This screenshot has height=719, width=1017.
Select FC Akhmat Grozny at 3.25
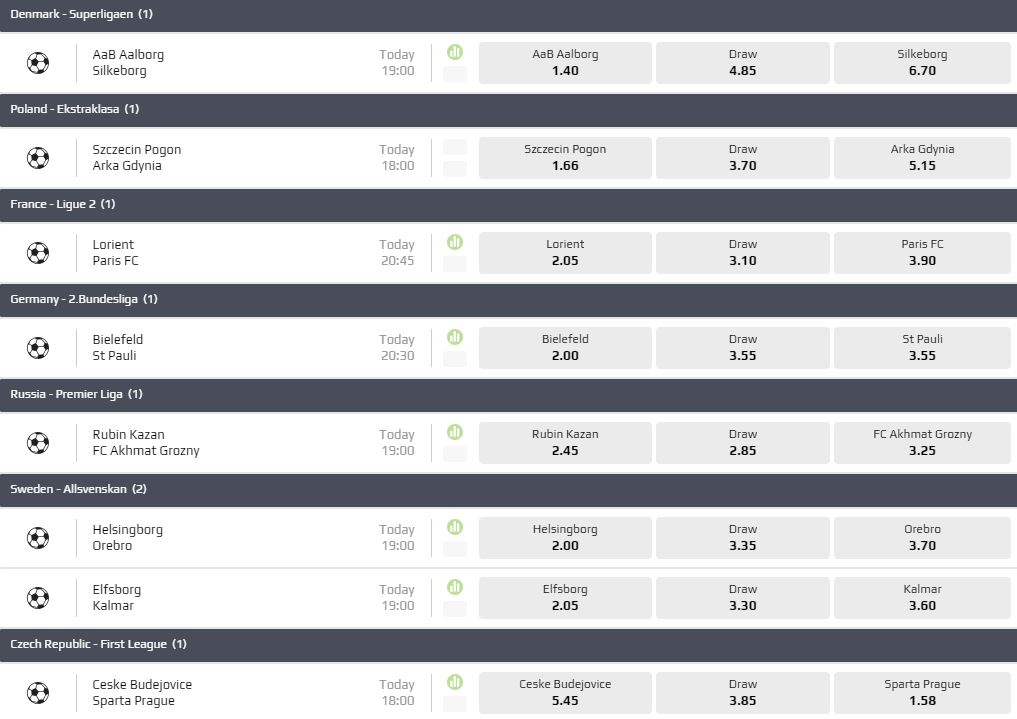(922, 443)
